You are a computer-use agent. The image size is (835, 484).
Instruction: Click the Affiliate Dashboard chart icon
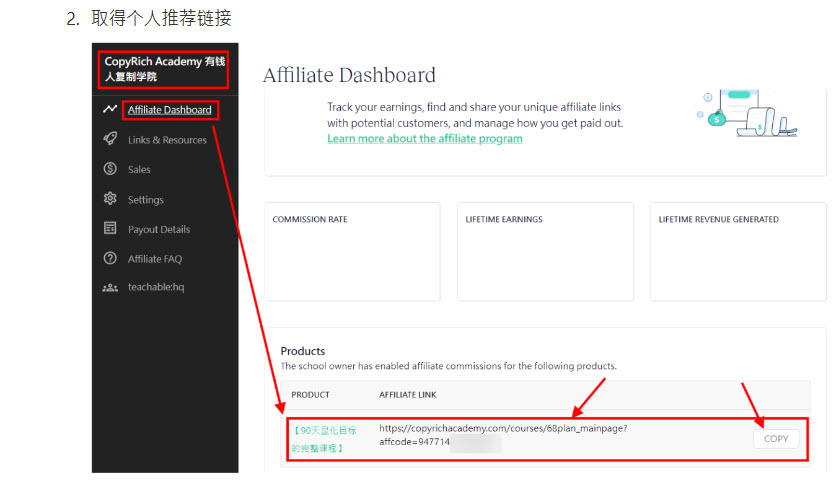110,109
